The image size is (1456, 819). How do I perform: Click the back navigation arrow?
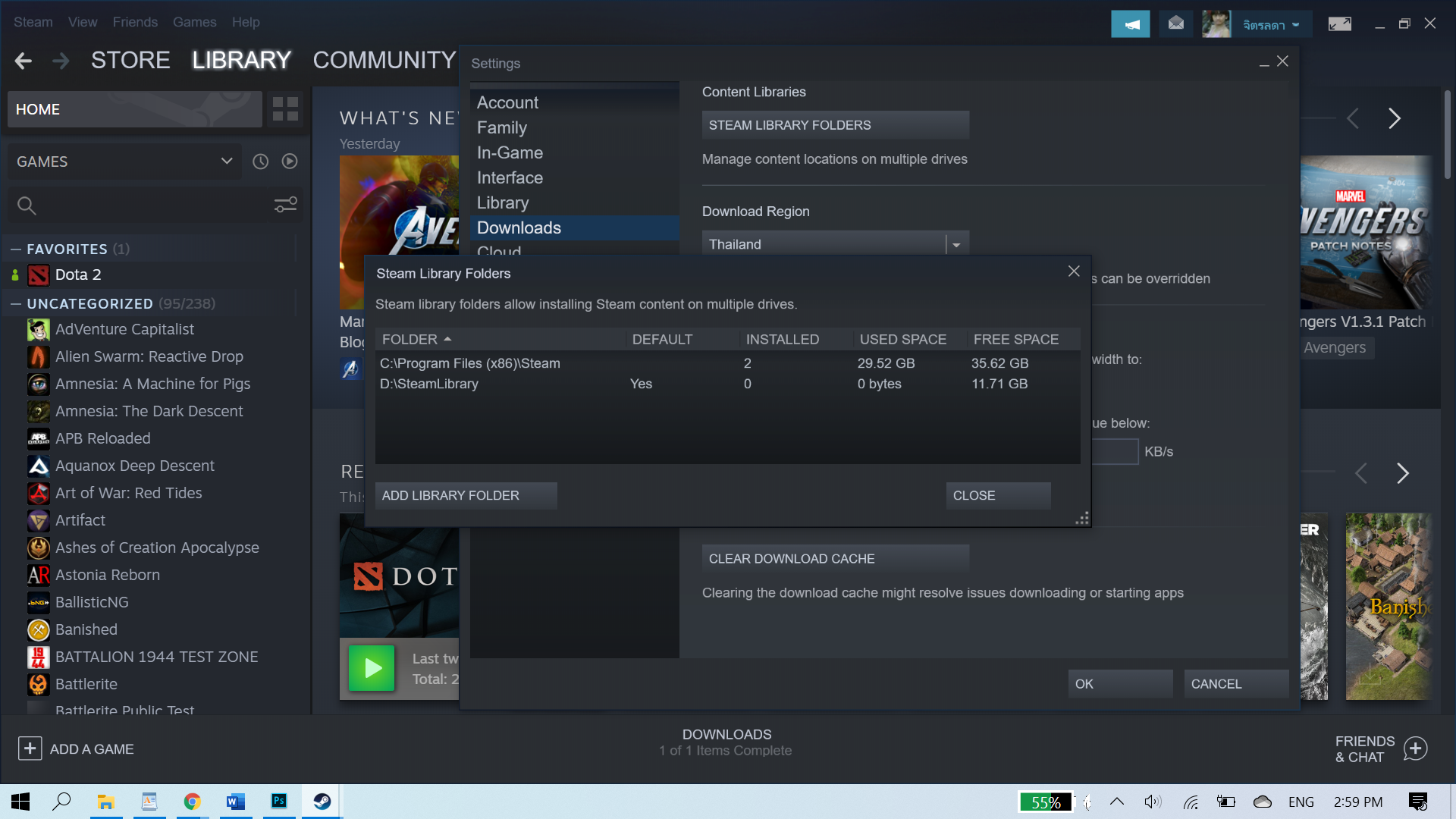point(24,61)
